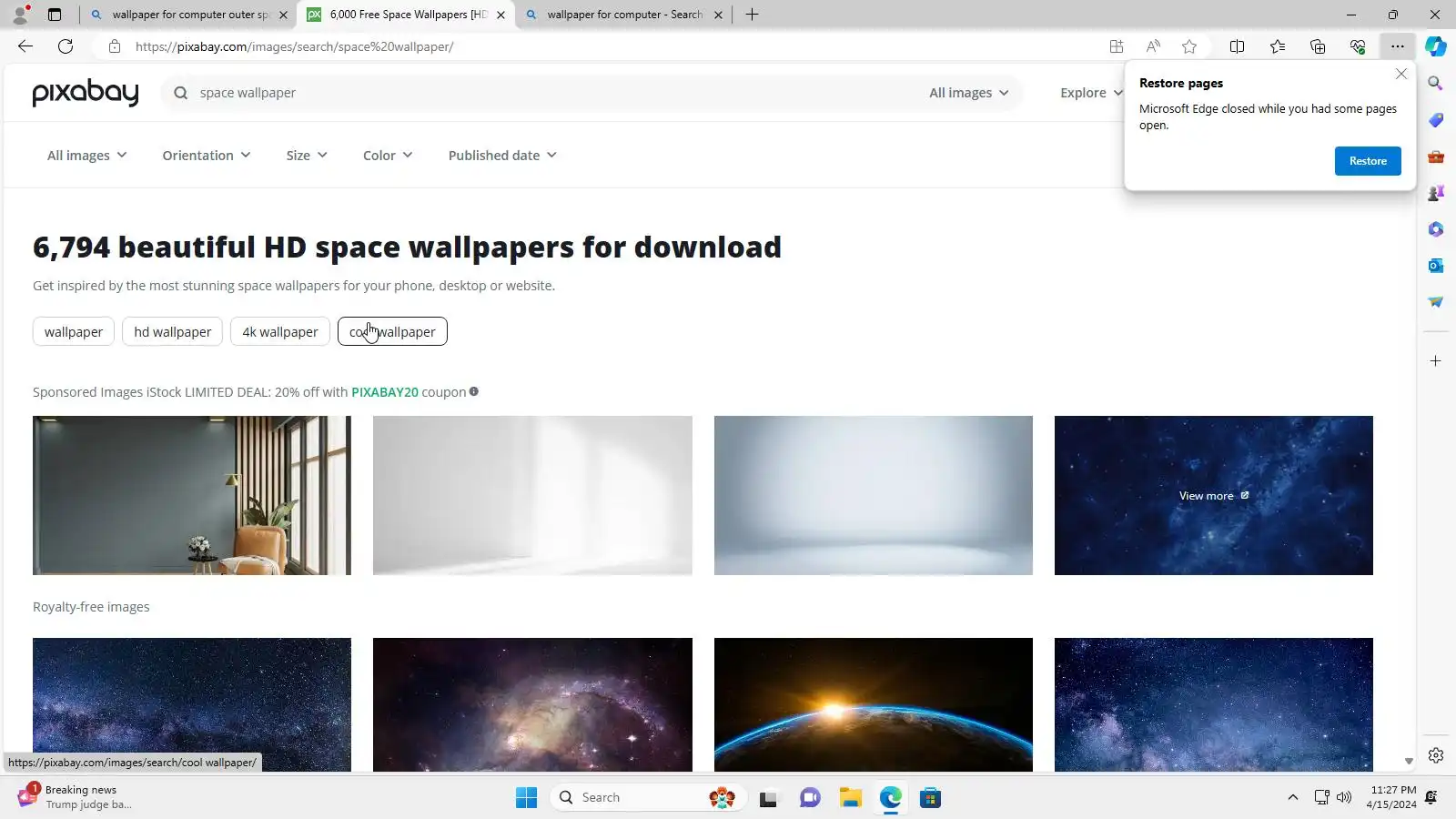Open Size filter dropdown
The image size is (1456, 819).
(x=307, y=156)
